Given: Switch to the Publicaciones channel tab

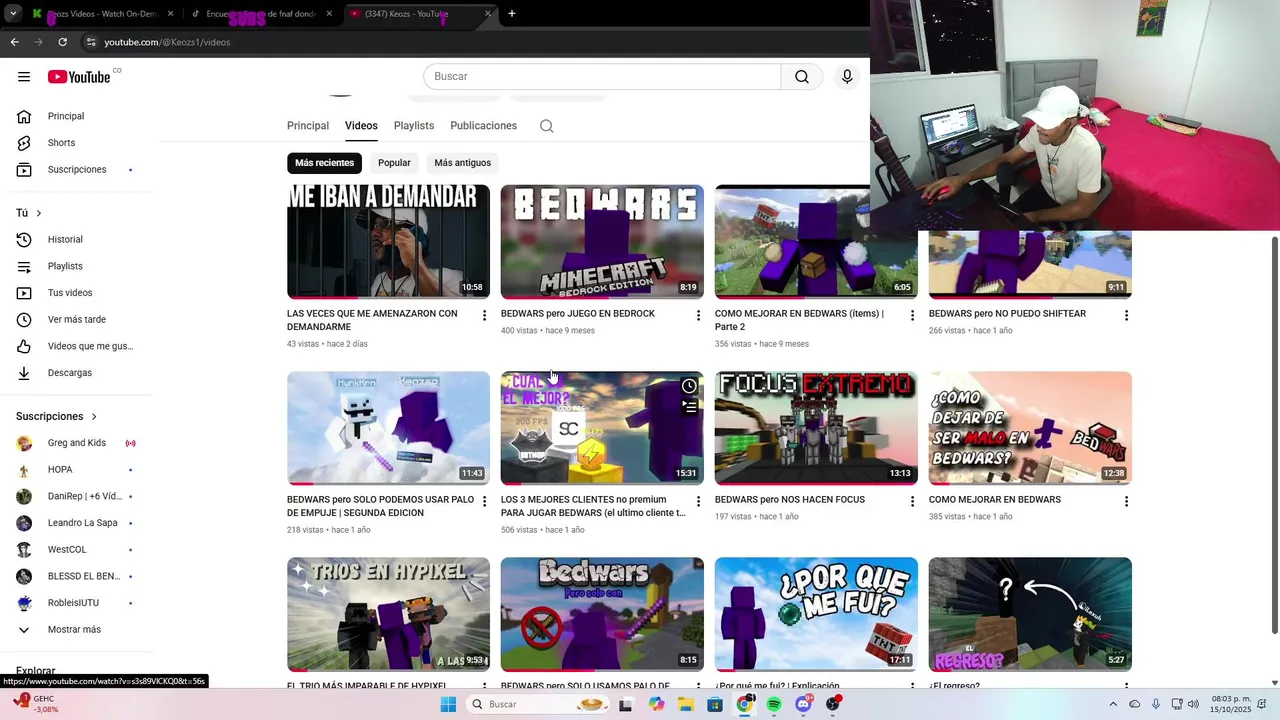Looking at the screenshot, I should coord(483,126).
